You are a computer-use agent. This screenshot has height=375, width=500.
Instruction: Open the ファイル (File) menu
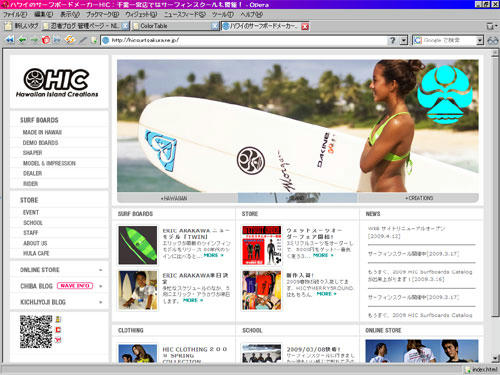point(15,14)
